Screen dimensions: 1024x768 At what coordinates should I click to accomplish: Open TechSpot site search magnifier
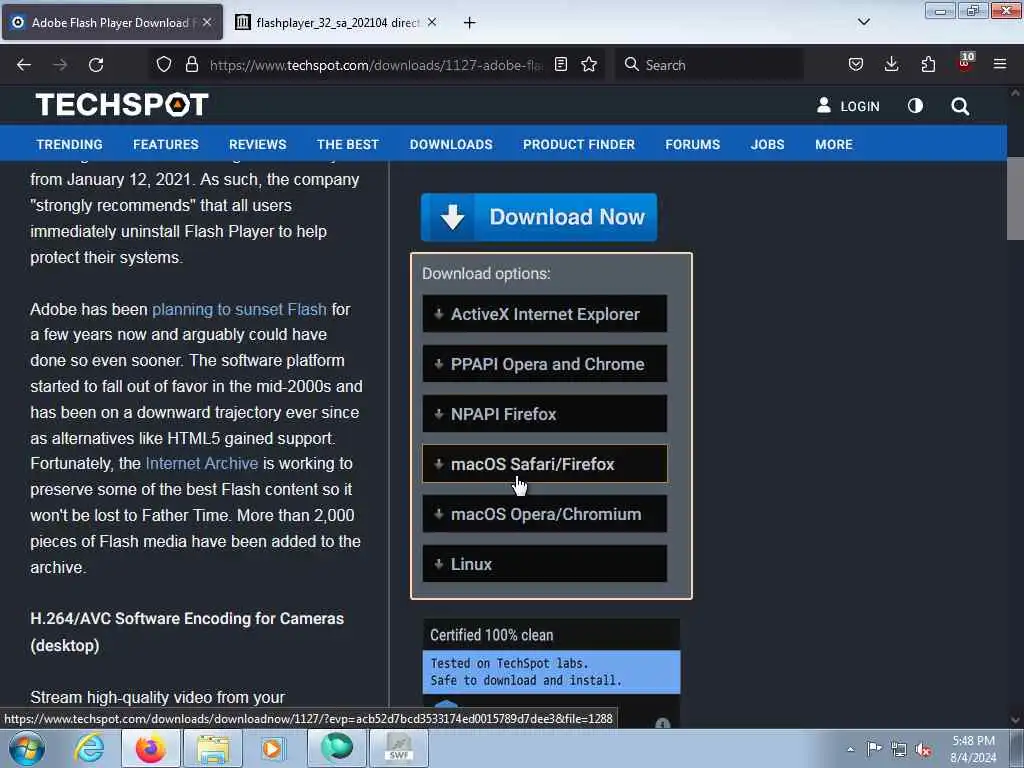coord(960,106)
